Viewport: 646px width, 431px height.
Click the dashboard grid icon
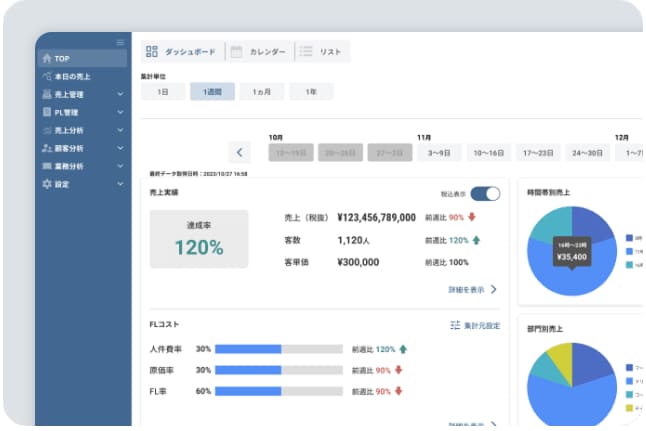(x=152, y=51)
